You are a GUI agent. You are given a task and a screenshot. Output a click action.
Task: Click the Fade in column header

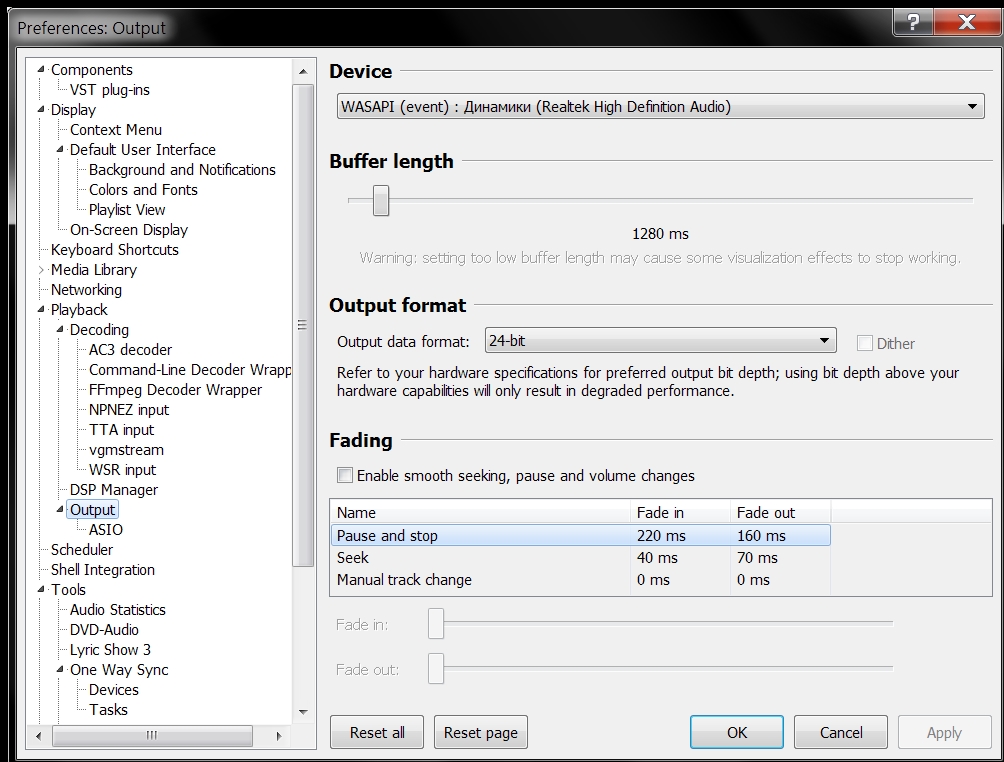679,512
